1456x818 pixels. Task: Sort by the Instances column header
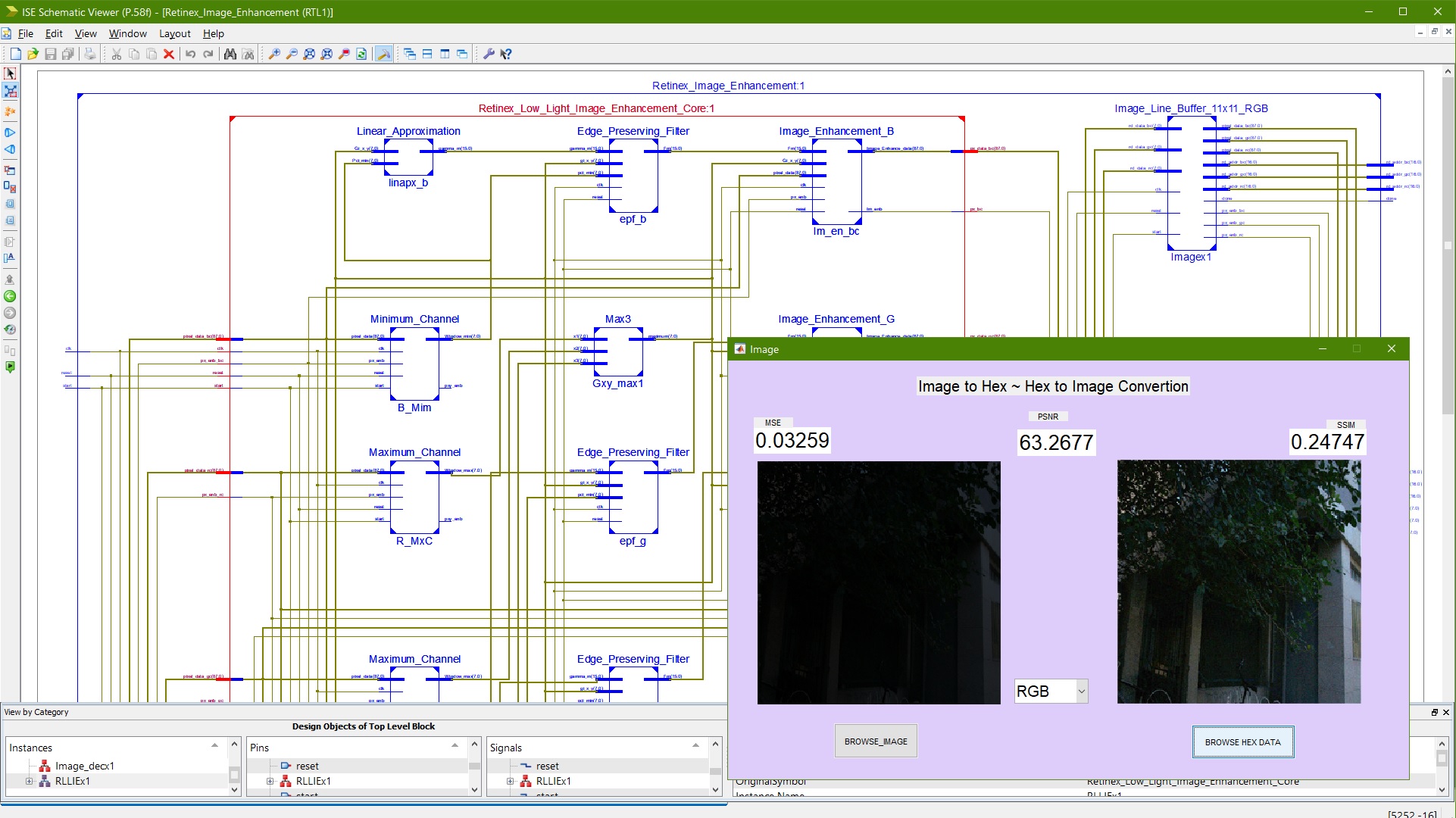115,748
